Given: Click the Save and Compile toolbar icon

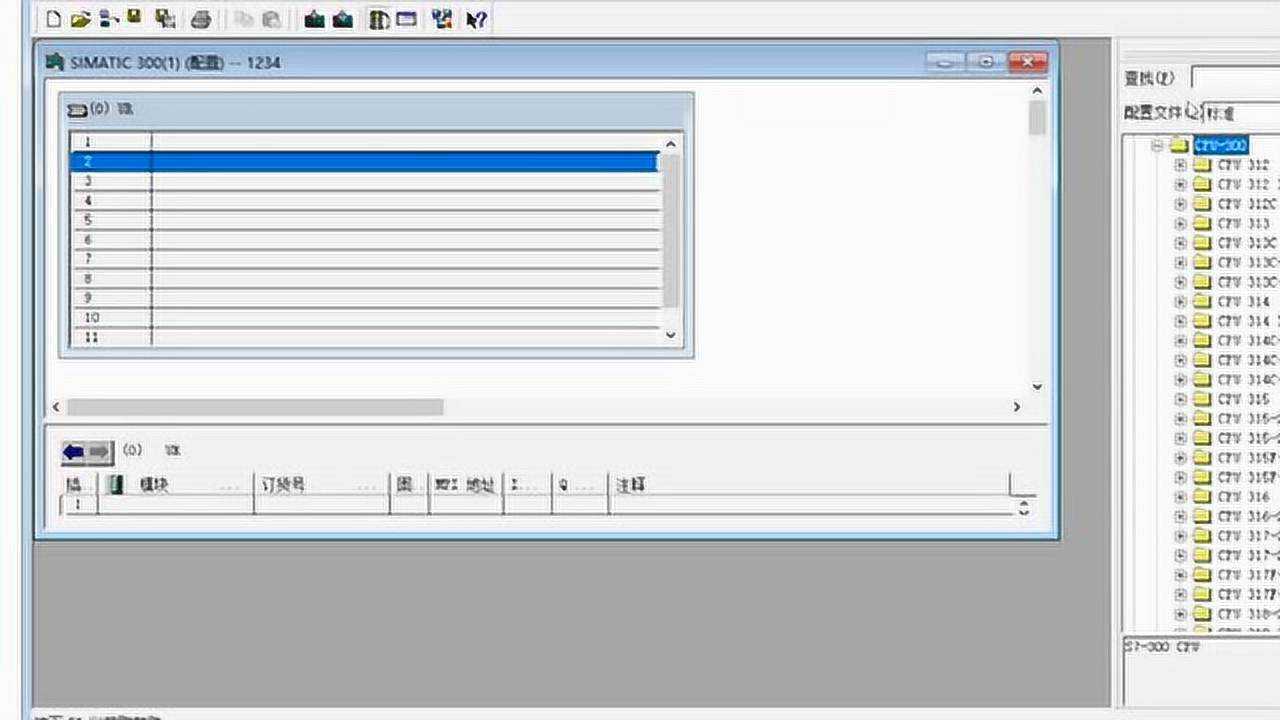Looking at the screenshot, I should click(164, 18).
